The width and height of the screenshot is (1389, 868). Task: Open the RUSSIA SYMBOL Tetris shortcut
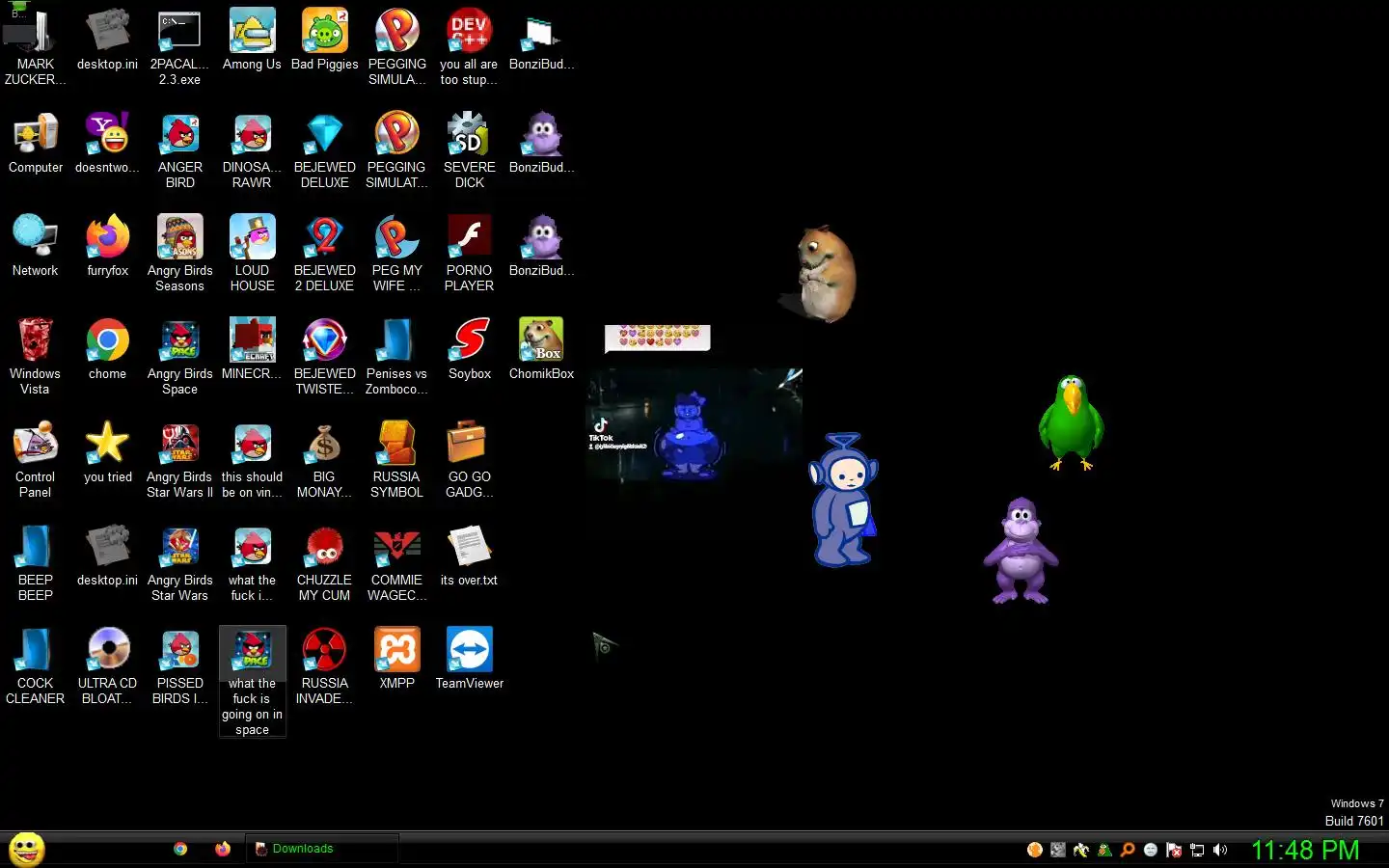point(396,460)
